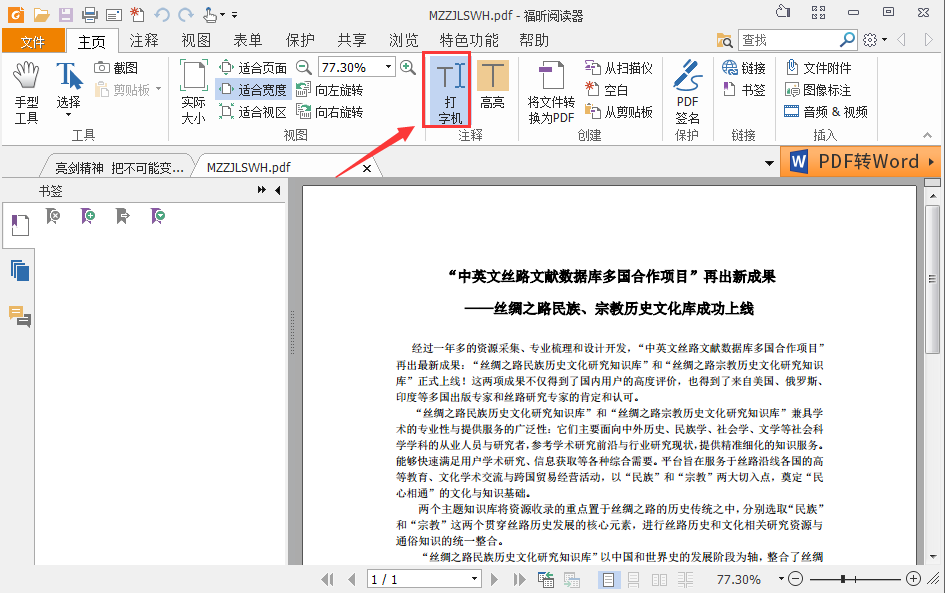
Task: Switch to the 注释 ribbon tab
Action: pos(146,40)
